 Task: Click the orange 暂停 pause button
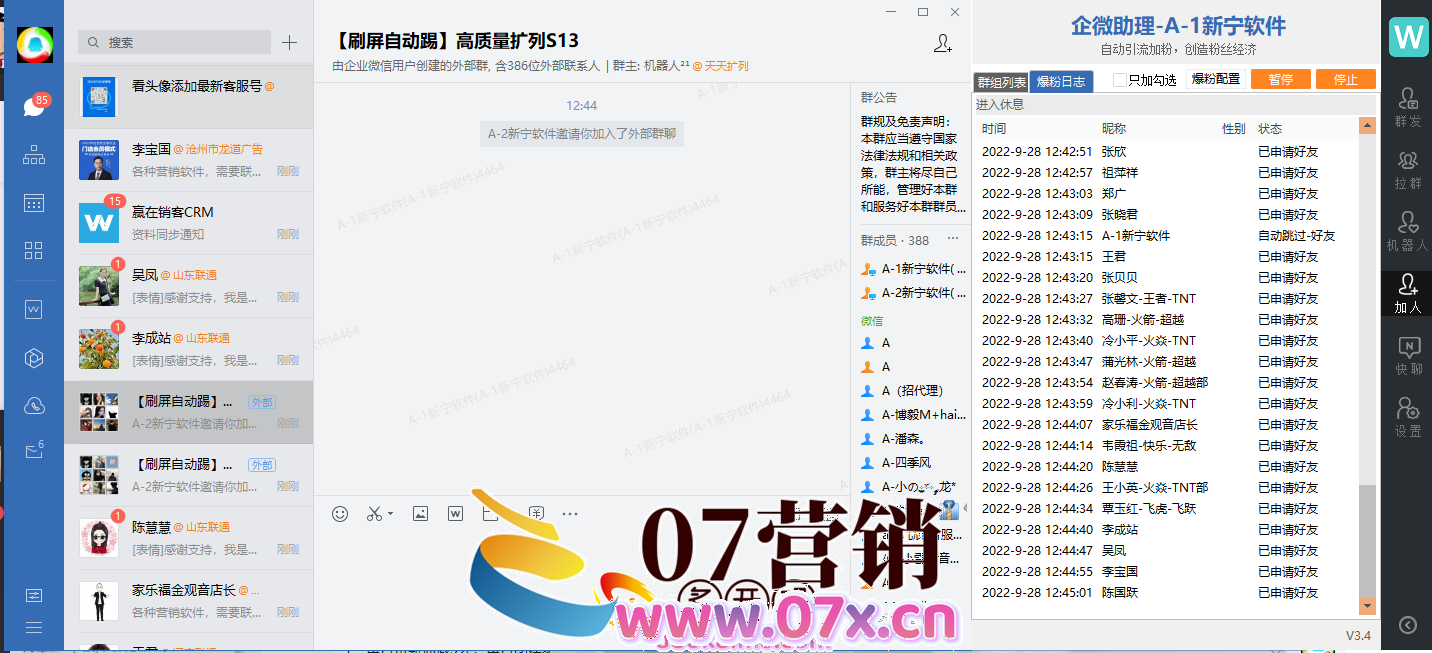1280,79
